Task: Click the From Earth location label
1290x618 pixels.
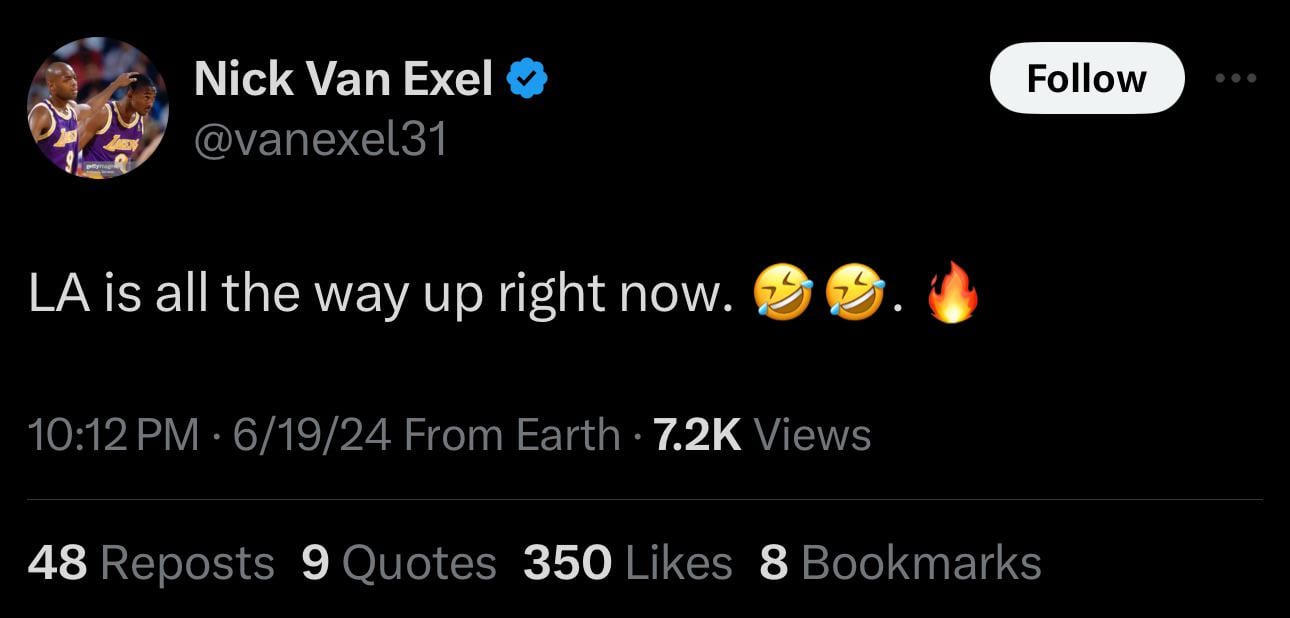Action: [x=514, y=435]
